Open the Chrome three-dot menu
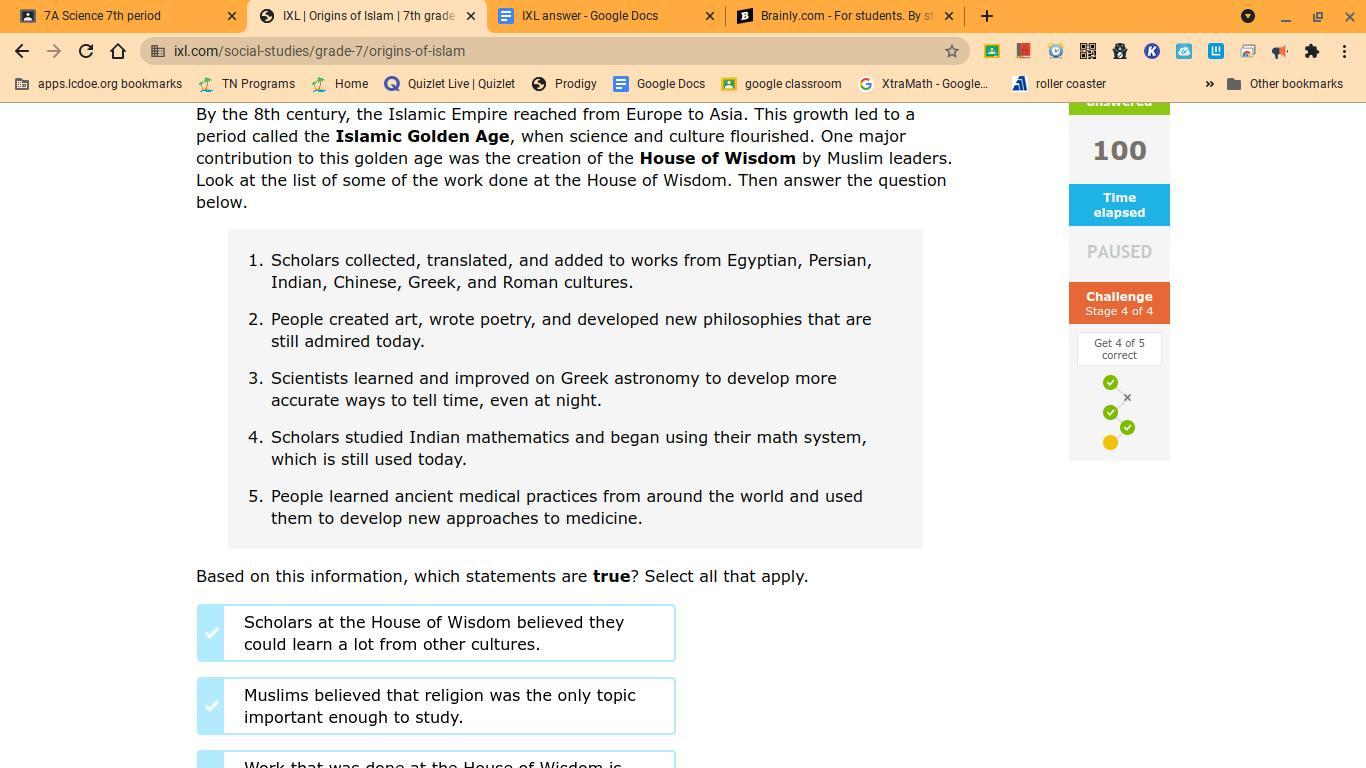Image resolution: width=1366 pixels, height=768 pixels. pyautogui.click(x=1345, y=51)
